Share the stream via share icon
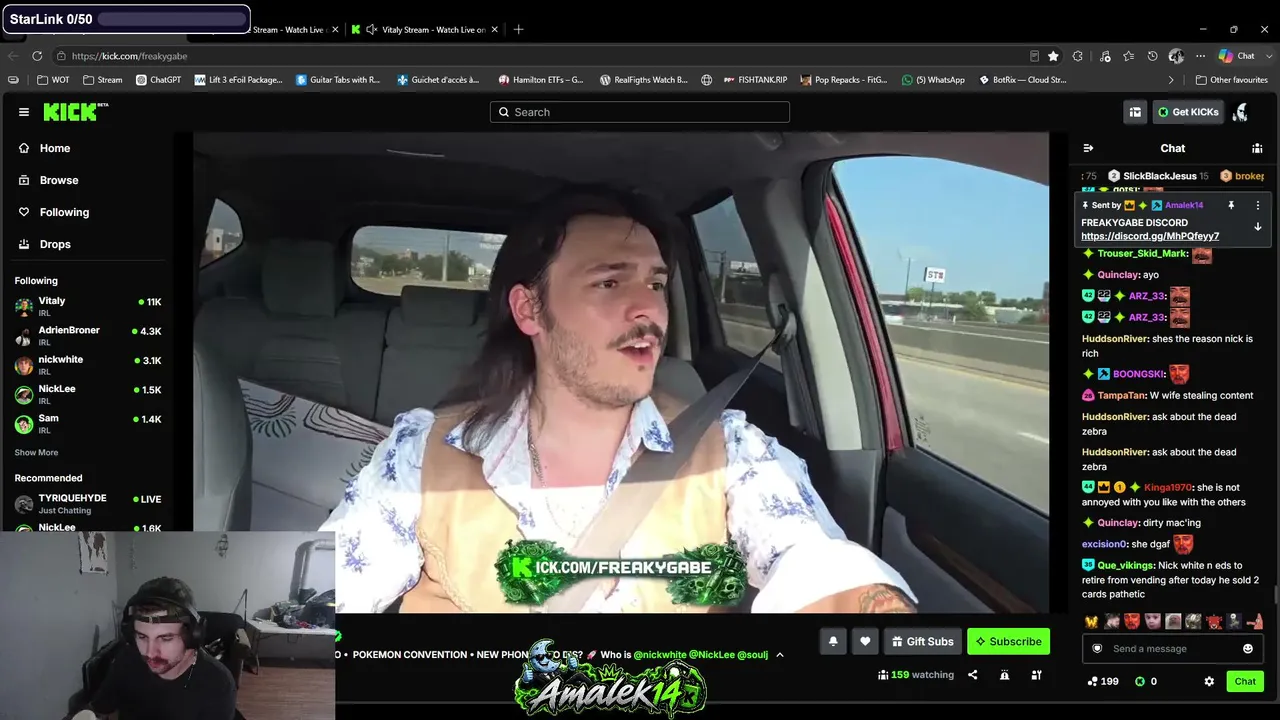 click(972, 675)
